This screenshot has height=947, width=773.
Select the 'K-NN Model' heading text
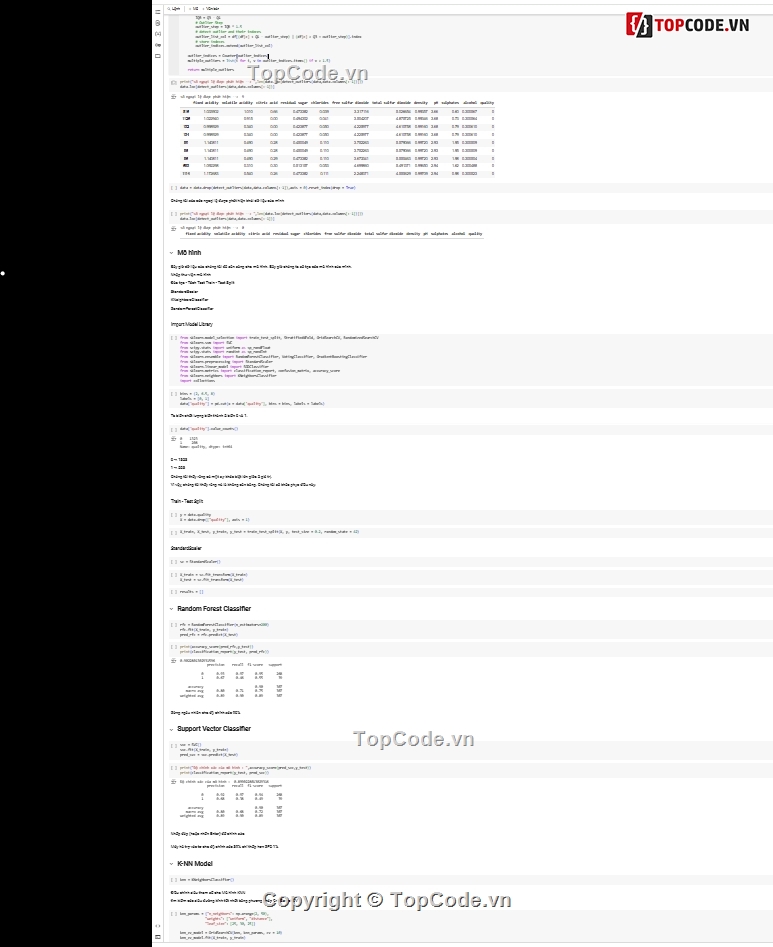pos(194,864)
